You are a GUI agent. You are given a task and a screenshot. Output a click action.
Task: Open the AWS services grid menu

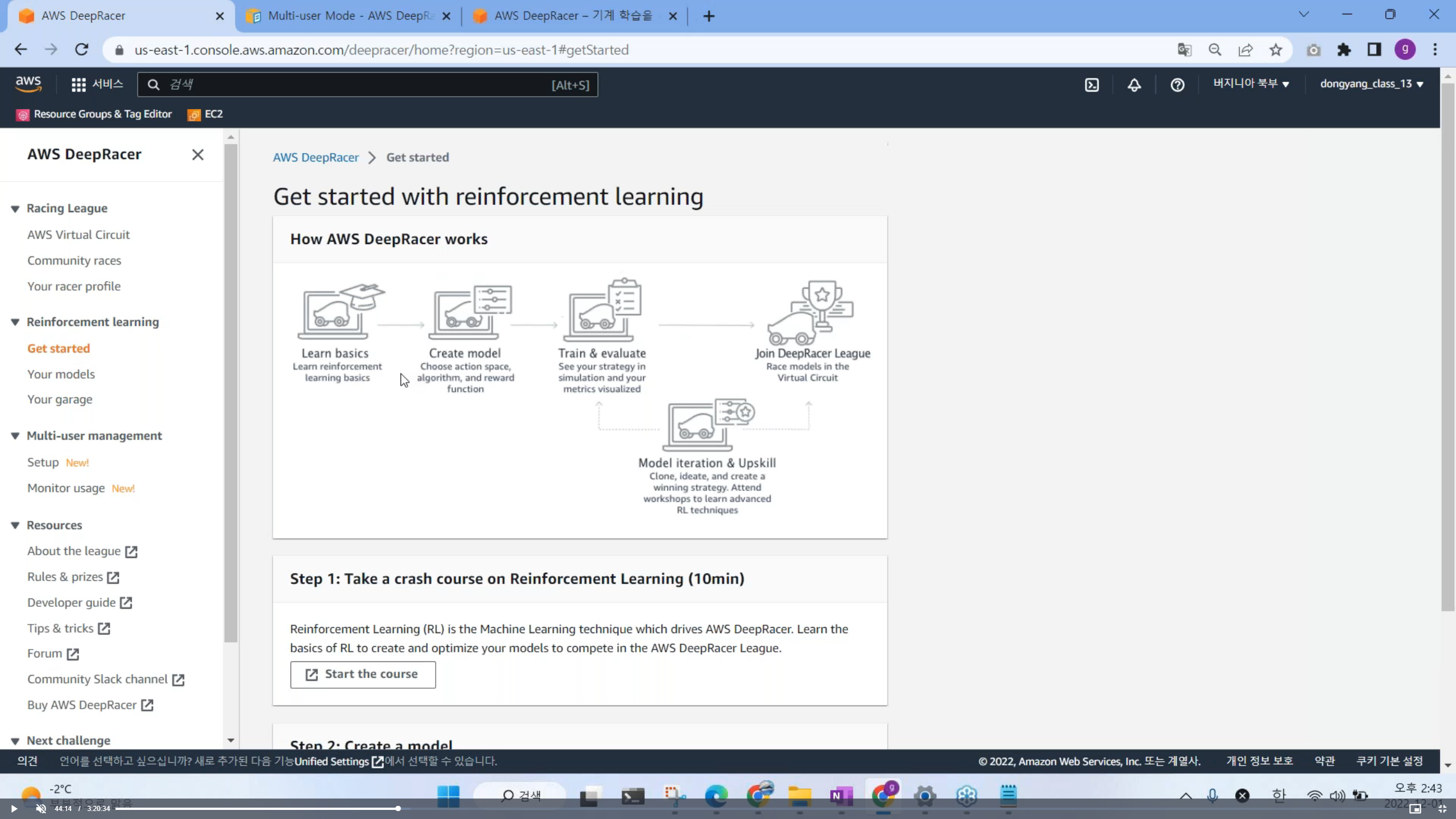point(78,85)
